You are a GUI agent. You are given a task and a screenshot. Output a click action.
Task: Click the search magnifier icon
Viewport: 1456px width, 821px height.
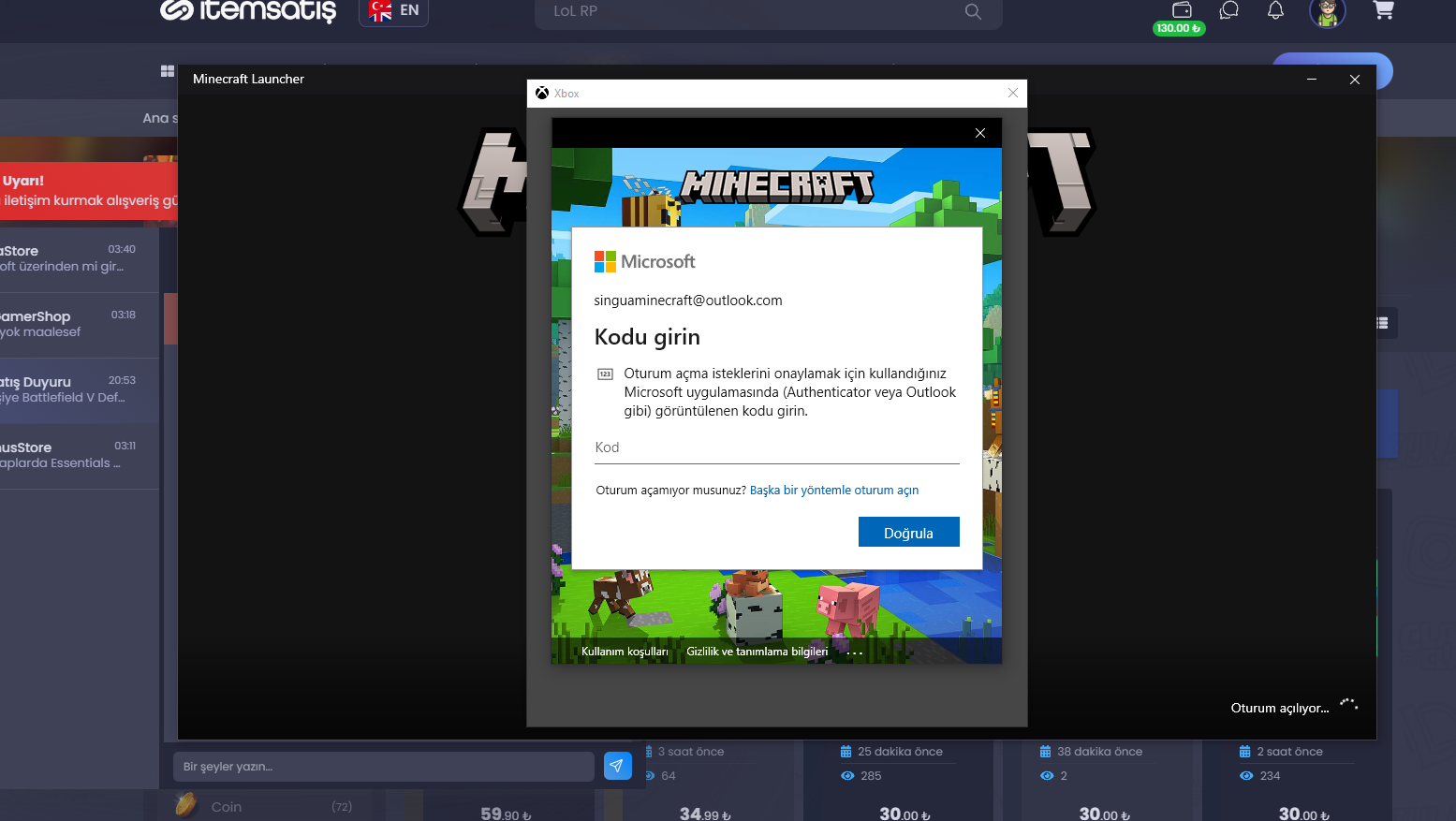(974, 11)
